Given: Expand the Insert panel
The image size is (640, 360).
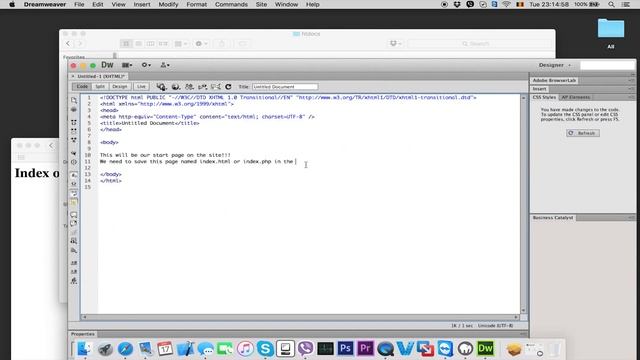Looking at the screenshot, I should pos(539,89).
